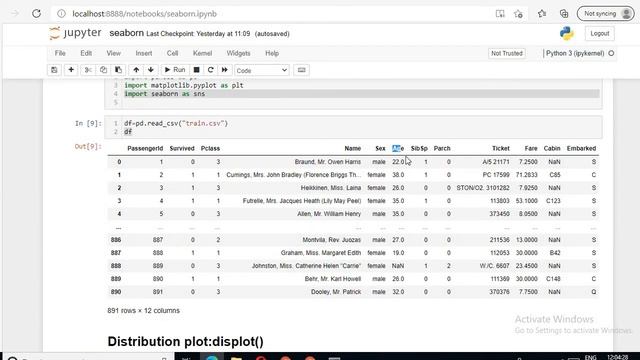The width and height of the screenshot is (640, 360).
Task: Run the selected cell
Action: [175, 70]
